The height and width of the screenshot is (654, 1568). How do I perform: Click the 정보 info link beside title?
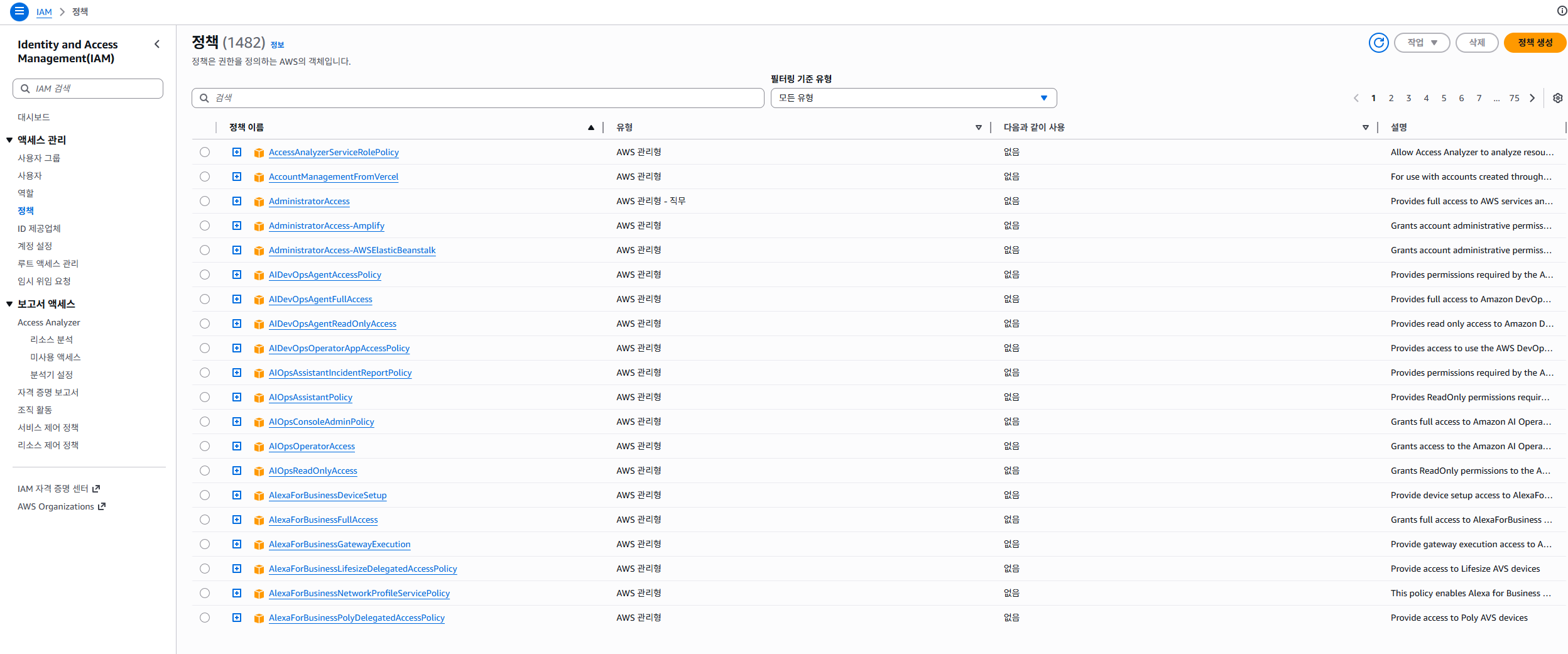pyautogui.click(x=277, y=45)
